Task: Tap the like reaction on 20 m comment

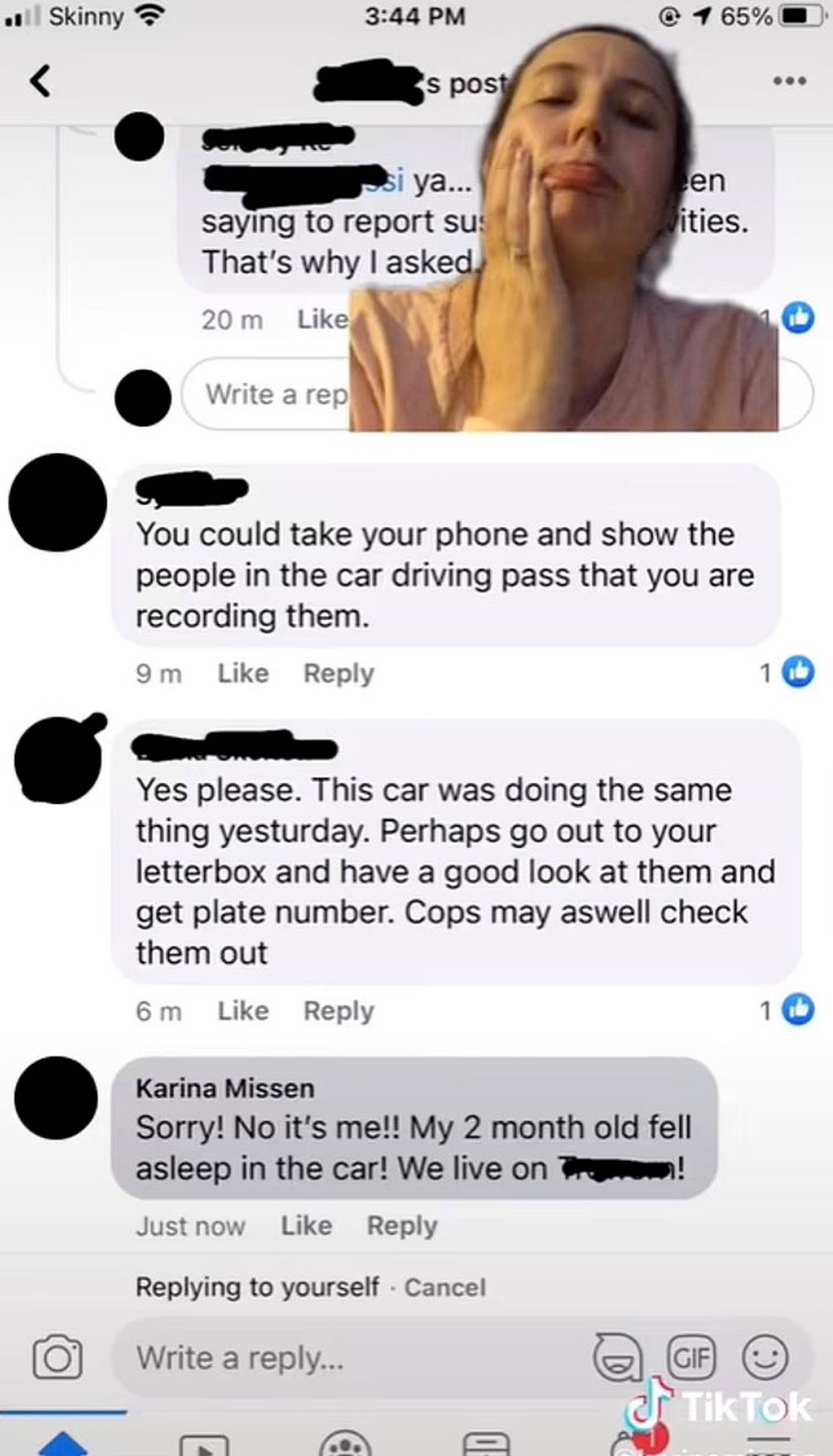Action: [x=798, y=318]
